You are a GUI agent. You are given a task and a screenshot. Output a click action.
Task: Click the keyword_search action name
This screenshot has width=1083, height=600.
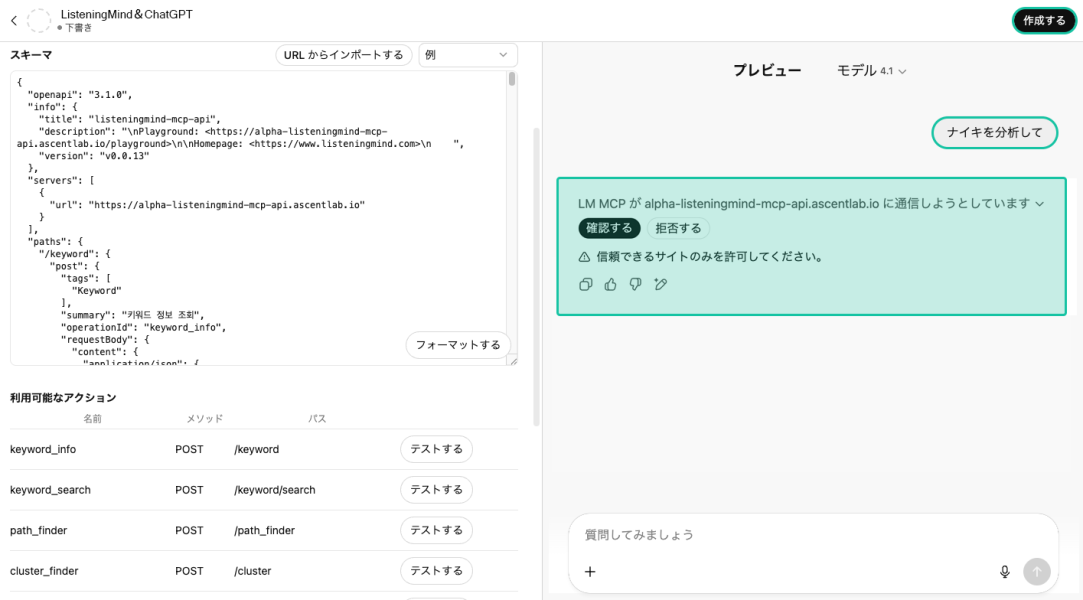pos(50,490)
